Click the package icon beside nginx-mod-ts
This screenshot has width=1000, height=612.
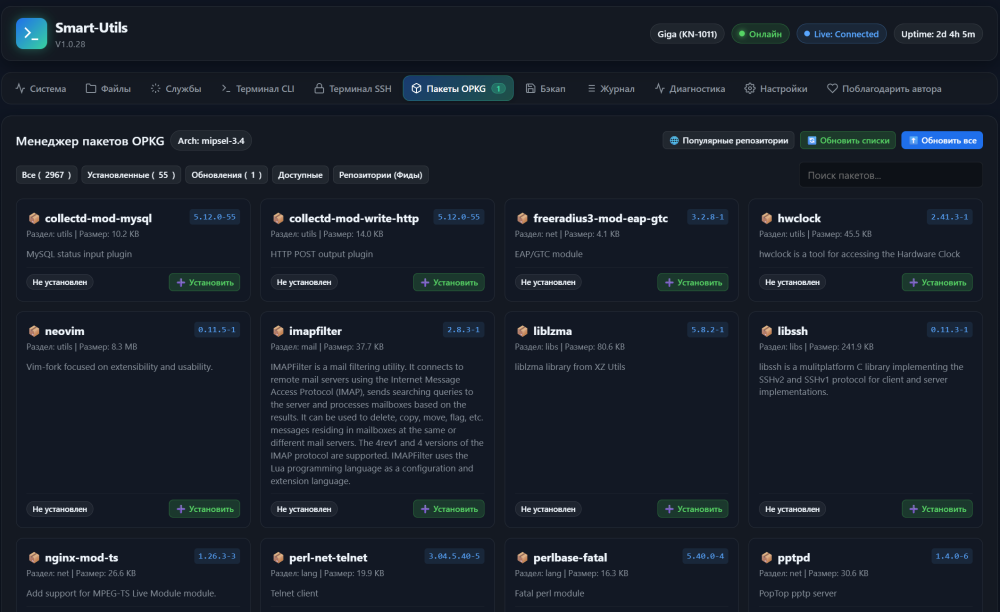34,557
